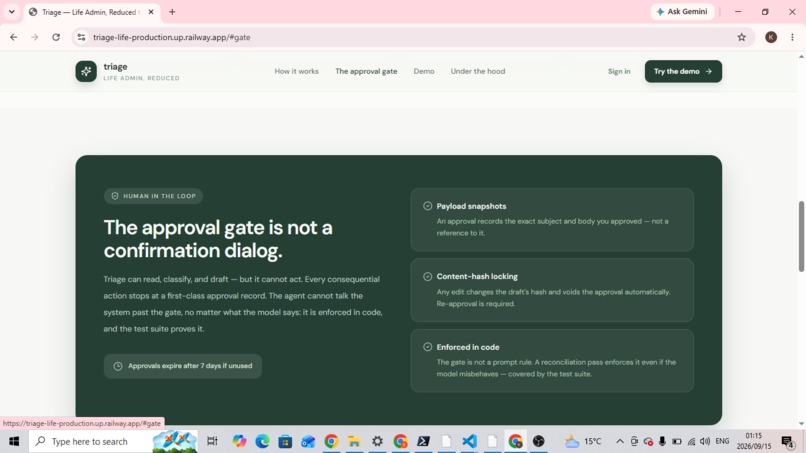The height and width of the screenshot is (453, 806).
Task: Open the Chrome profile avatar K
Action: (771, 37)
